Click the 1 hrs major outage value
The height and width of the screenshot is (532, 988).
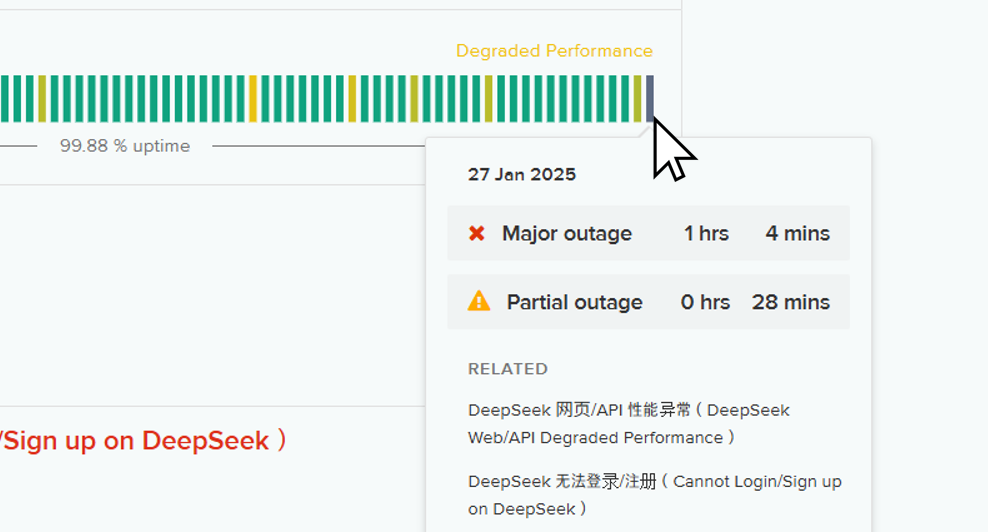coord(706,233)
